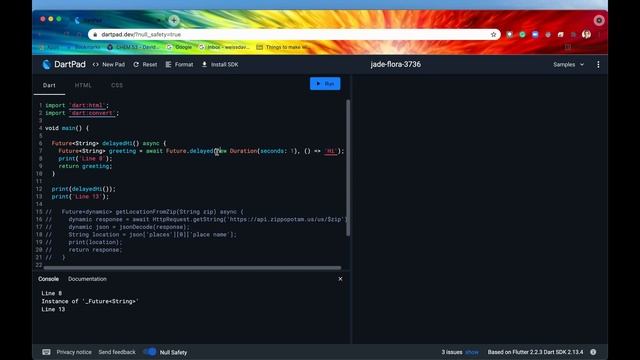Format the Dart code
The width and height of the screenshot is (640, 360).
[179, 64]
